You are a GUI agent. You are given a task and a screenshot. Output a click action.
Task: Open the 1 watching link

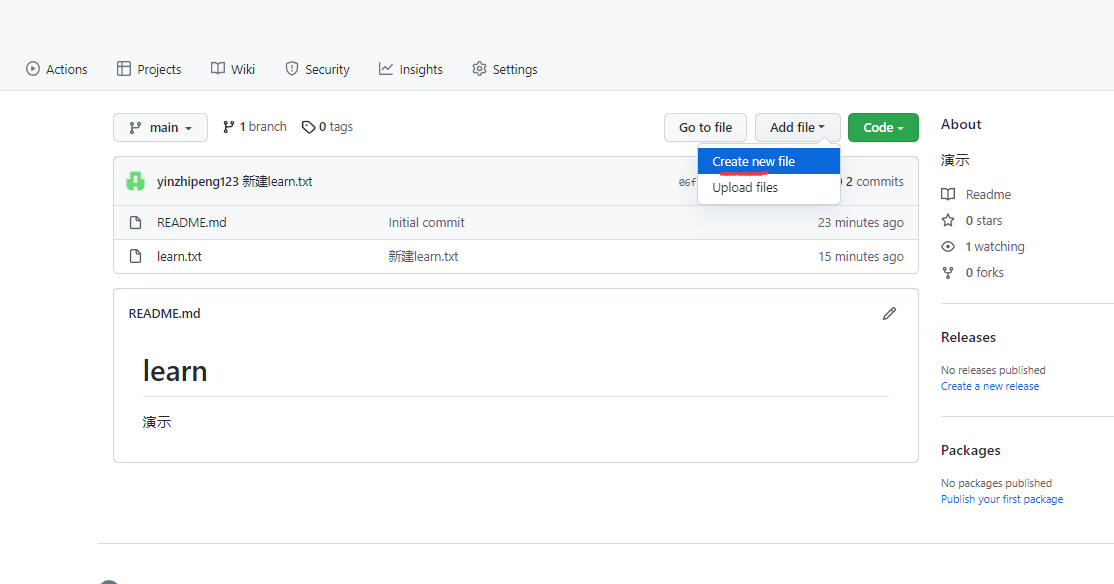pos(995,247)
